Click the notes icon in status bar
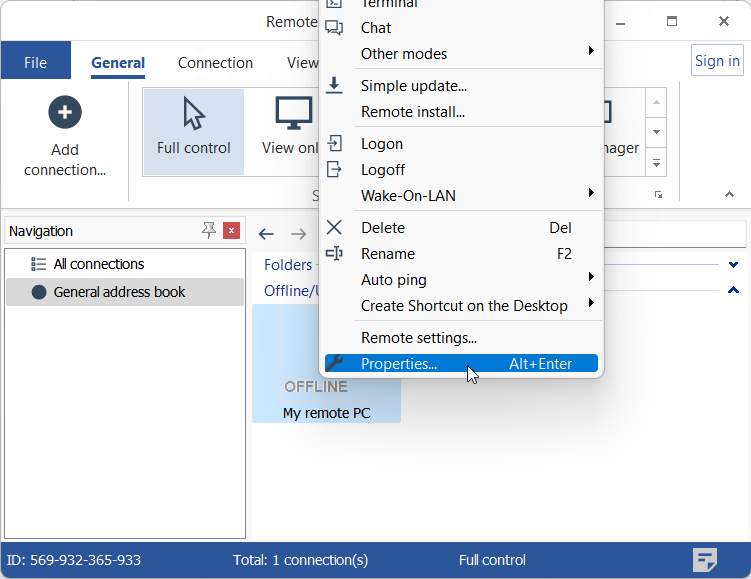751x579 pixels. click(x=705, y=560)
